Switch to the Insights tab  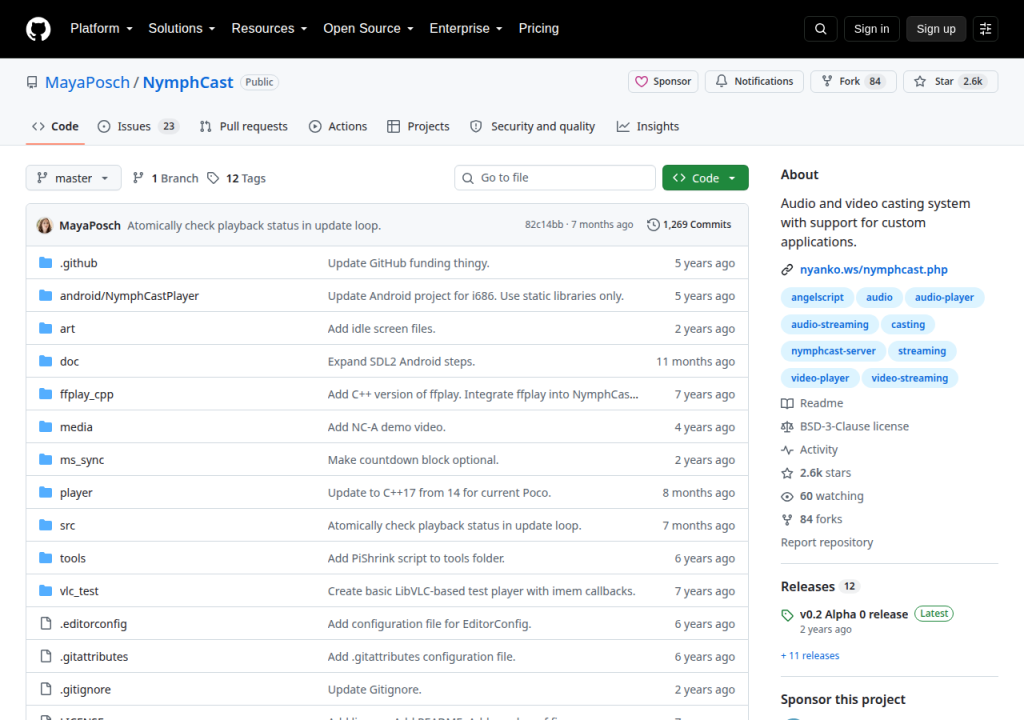(x=648, y=126)
